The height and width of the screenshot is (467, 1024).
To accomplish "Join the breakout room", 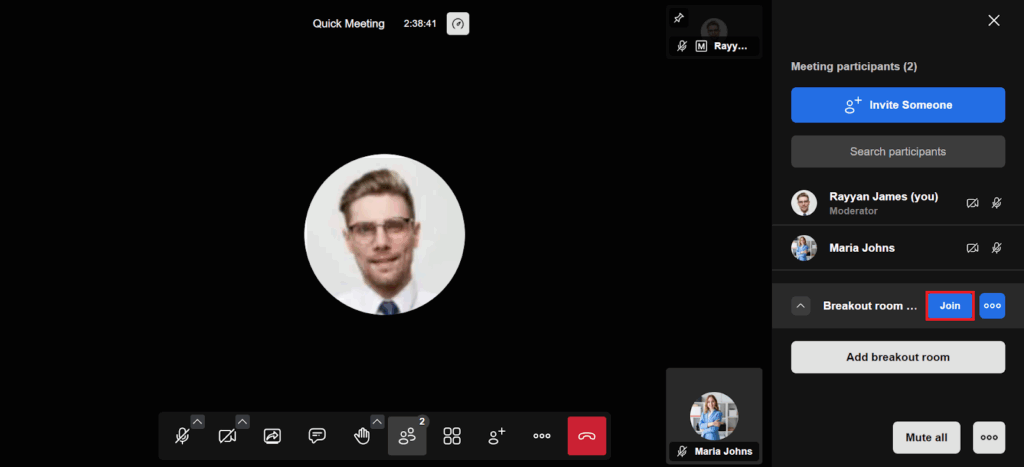I will pos(950,306).
